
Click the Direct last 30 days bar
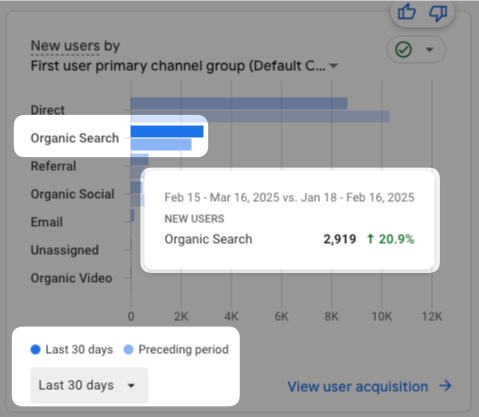tap(239, 103)
